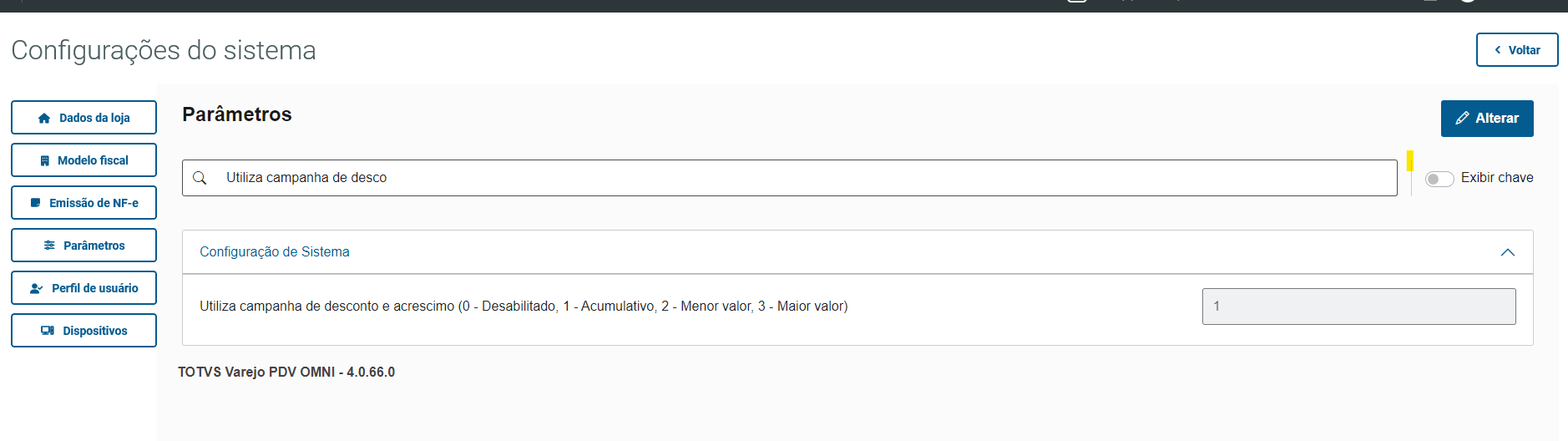Image resolution: width=1568 pixels, height=441 pixels.
Task: Open the Emissão de NF-e section
Action: pos(83,203)
